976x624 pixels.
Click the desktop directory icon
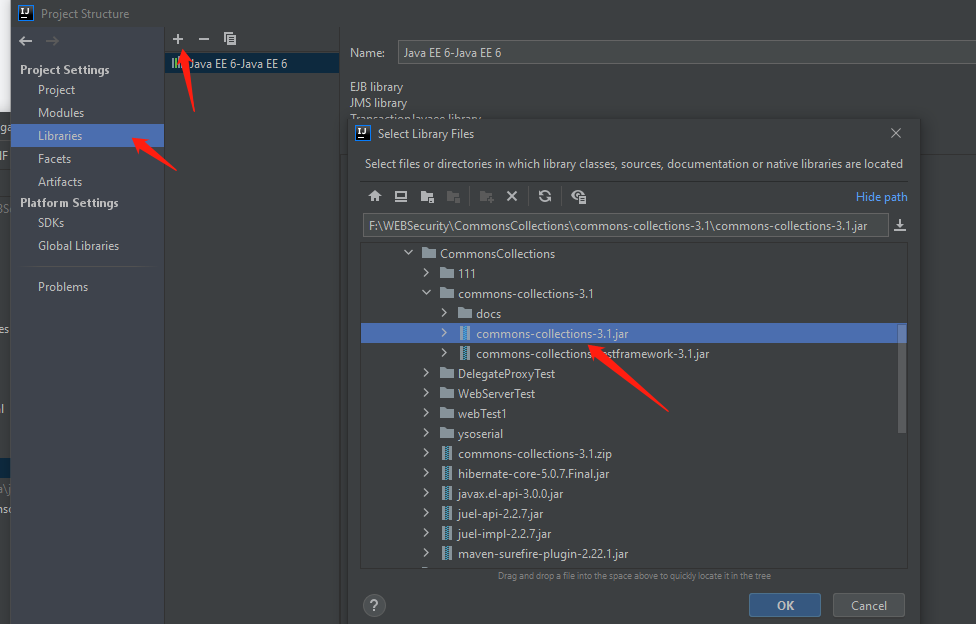401,197
